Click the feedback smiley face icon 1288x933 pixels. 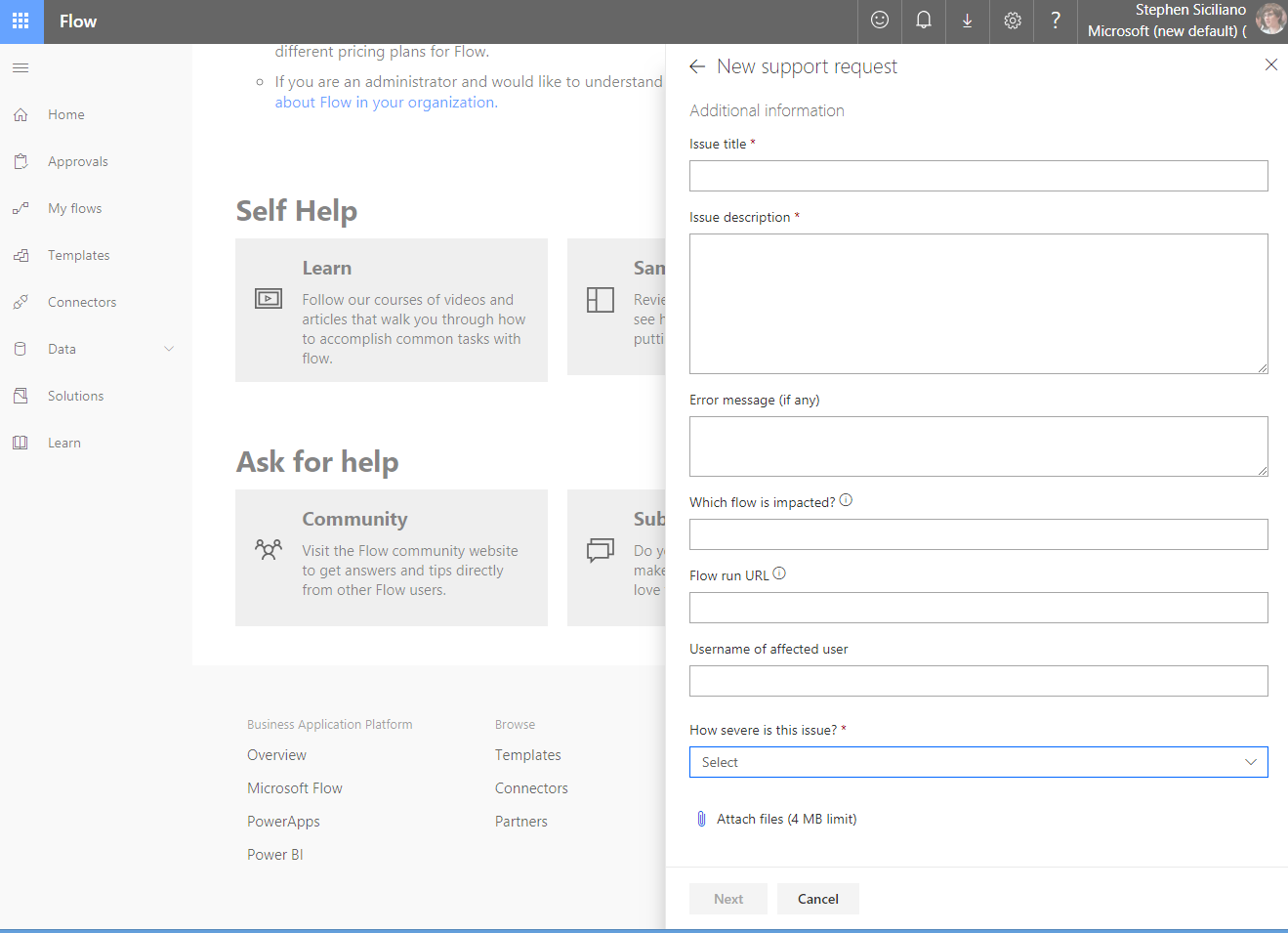(880, 21)
